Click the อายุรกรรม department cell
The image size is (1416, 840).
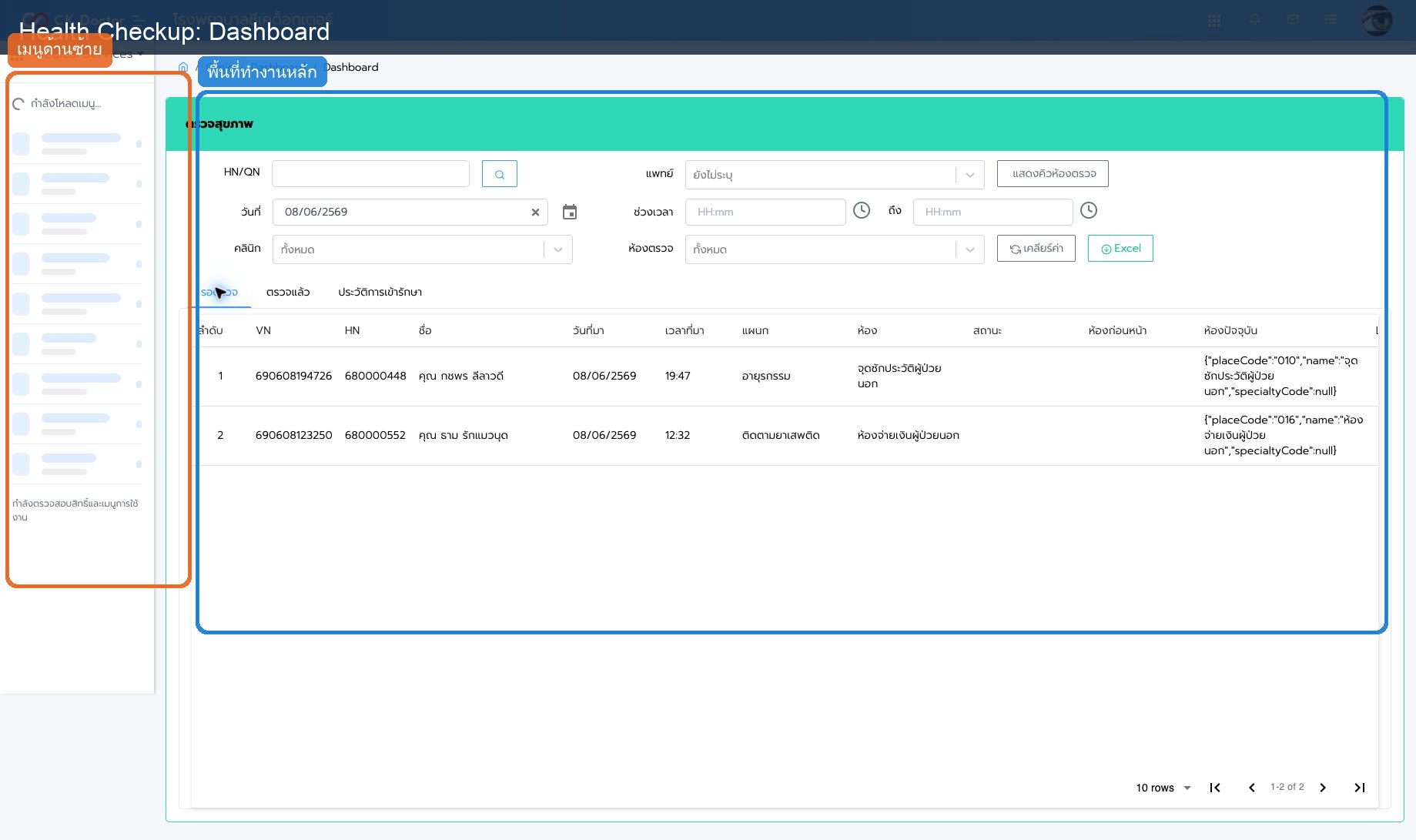[x=766, y=376]
